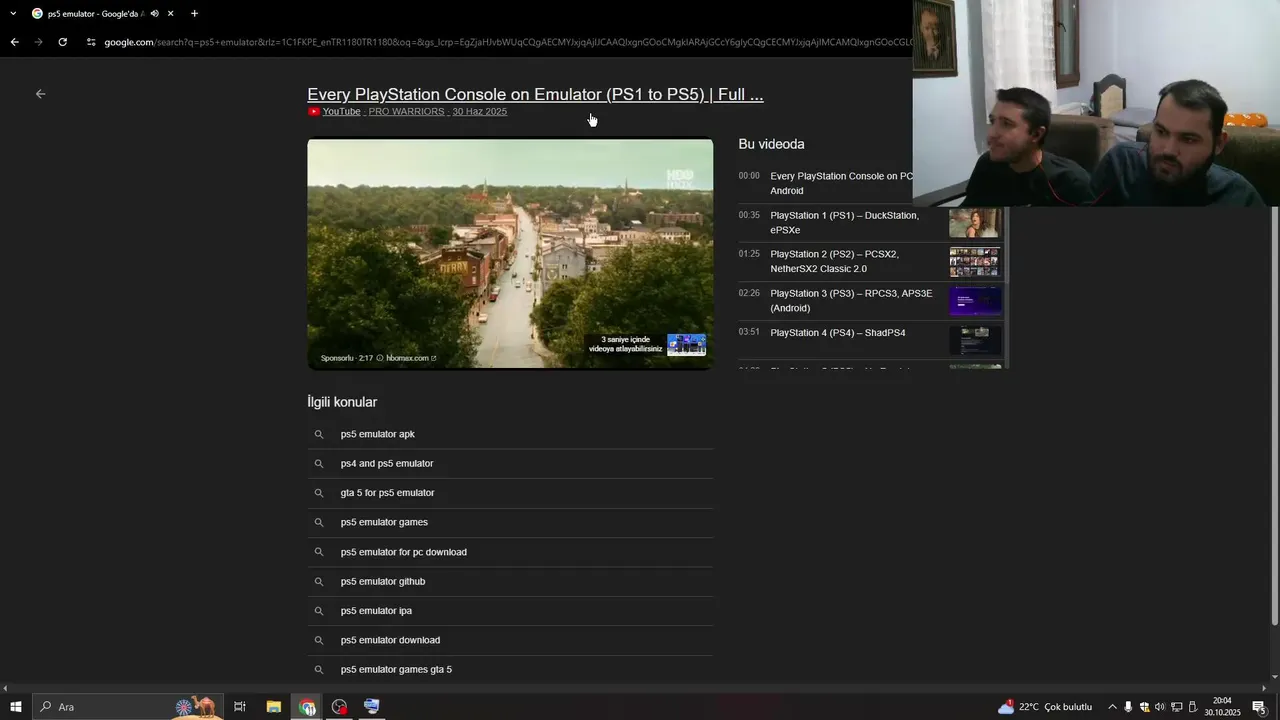Image resolution: width=1280 pixels, height=720 pixels.
Task: Open the volume tray icon
Action: point(1160,707)
